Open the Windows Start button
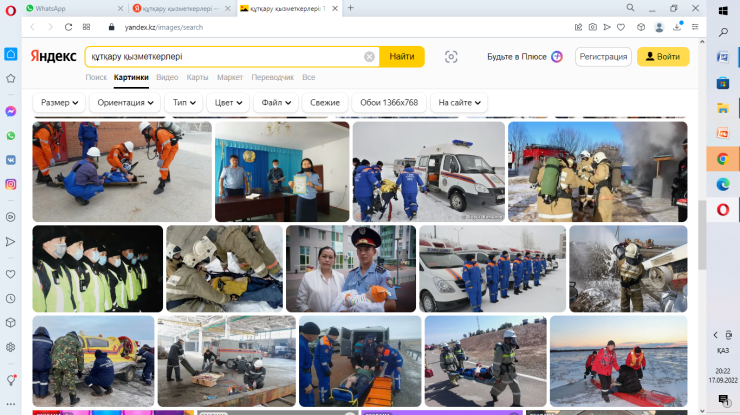The image size is (740, 415). click(723, 10)
